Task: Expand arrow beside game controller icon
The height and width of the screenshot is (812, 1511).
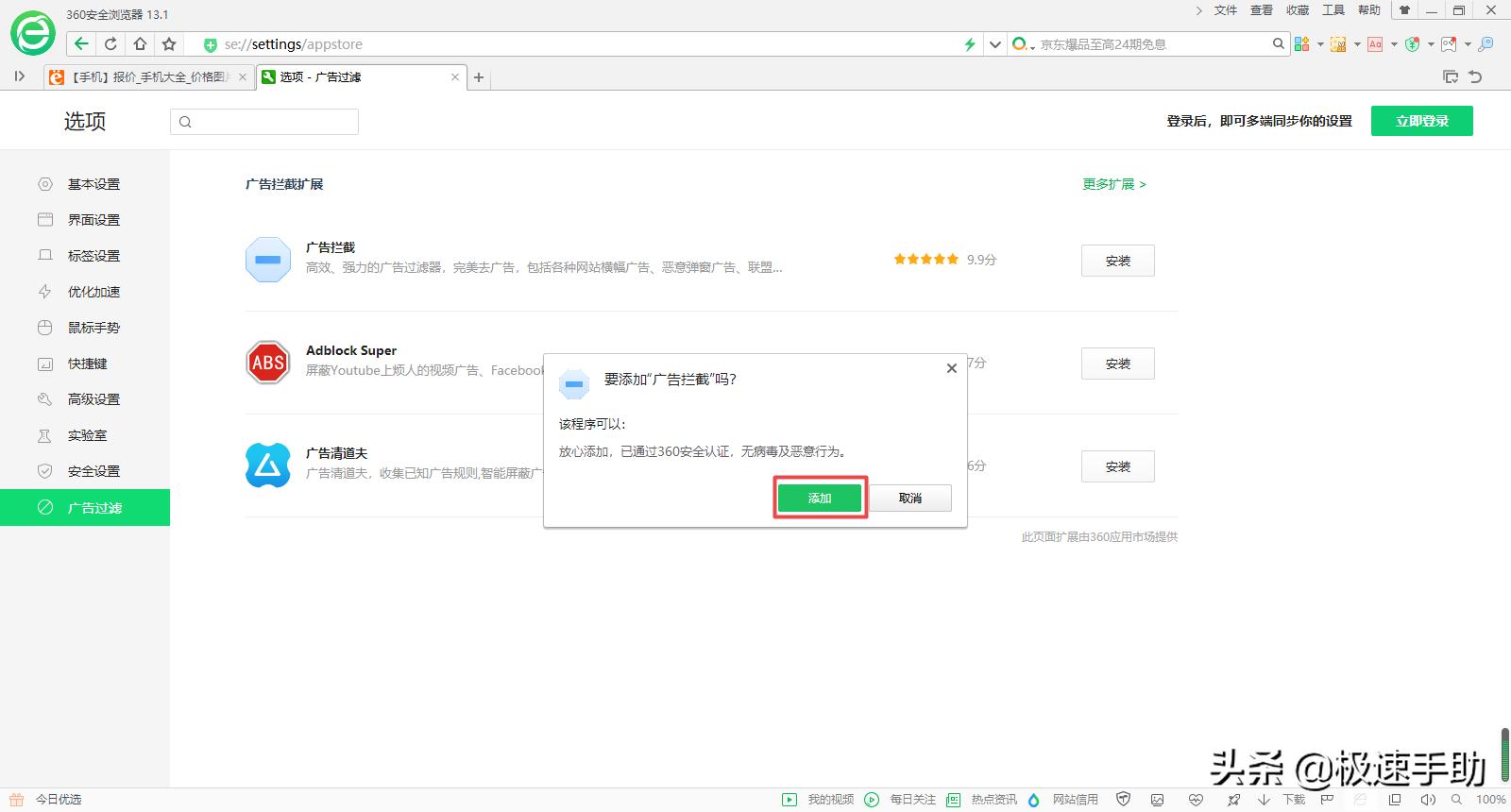Action: (1468, 44)
